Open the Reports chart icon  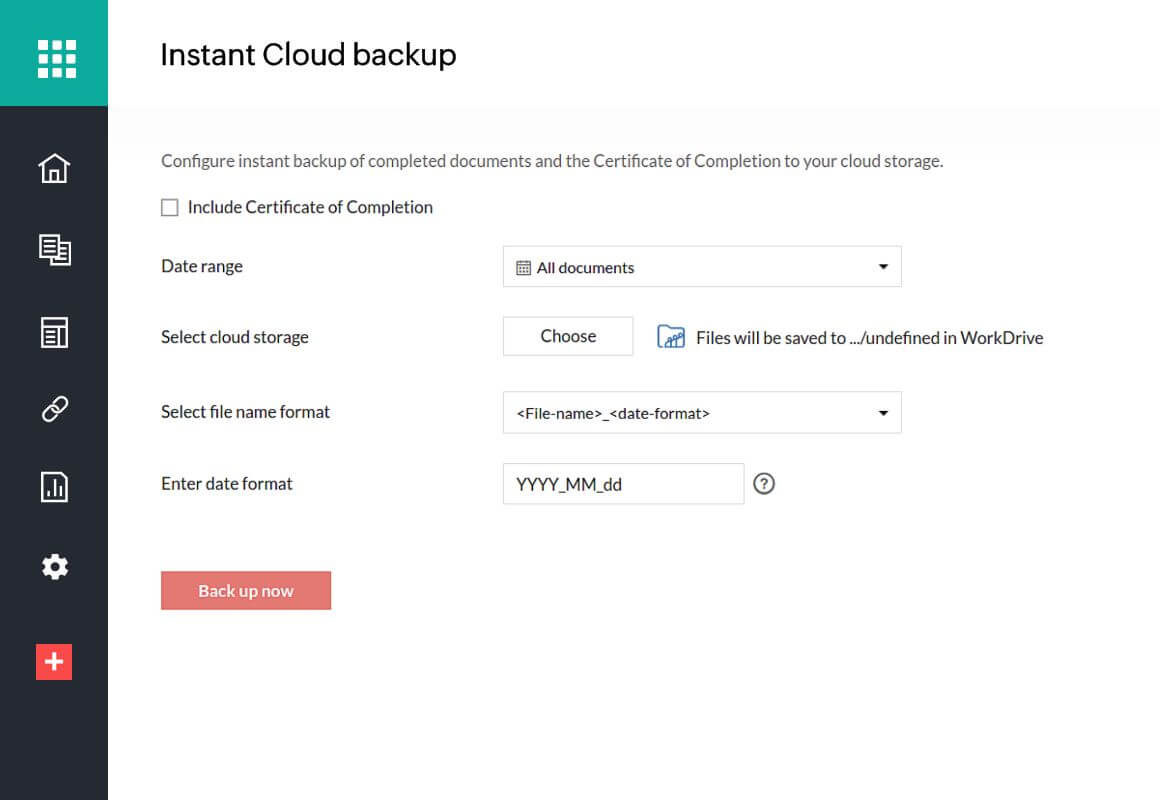coord(54,487)
